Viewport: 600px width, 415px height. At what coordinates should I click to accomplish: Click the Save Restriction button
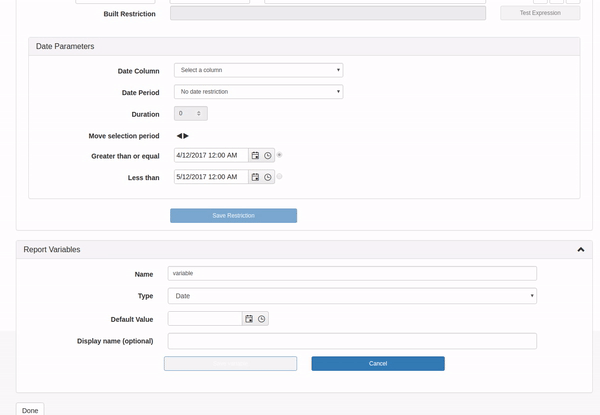[233, 216]
